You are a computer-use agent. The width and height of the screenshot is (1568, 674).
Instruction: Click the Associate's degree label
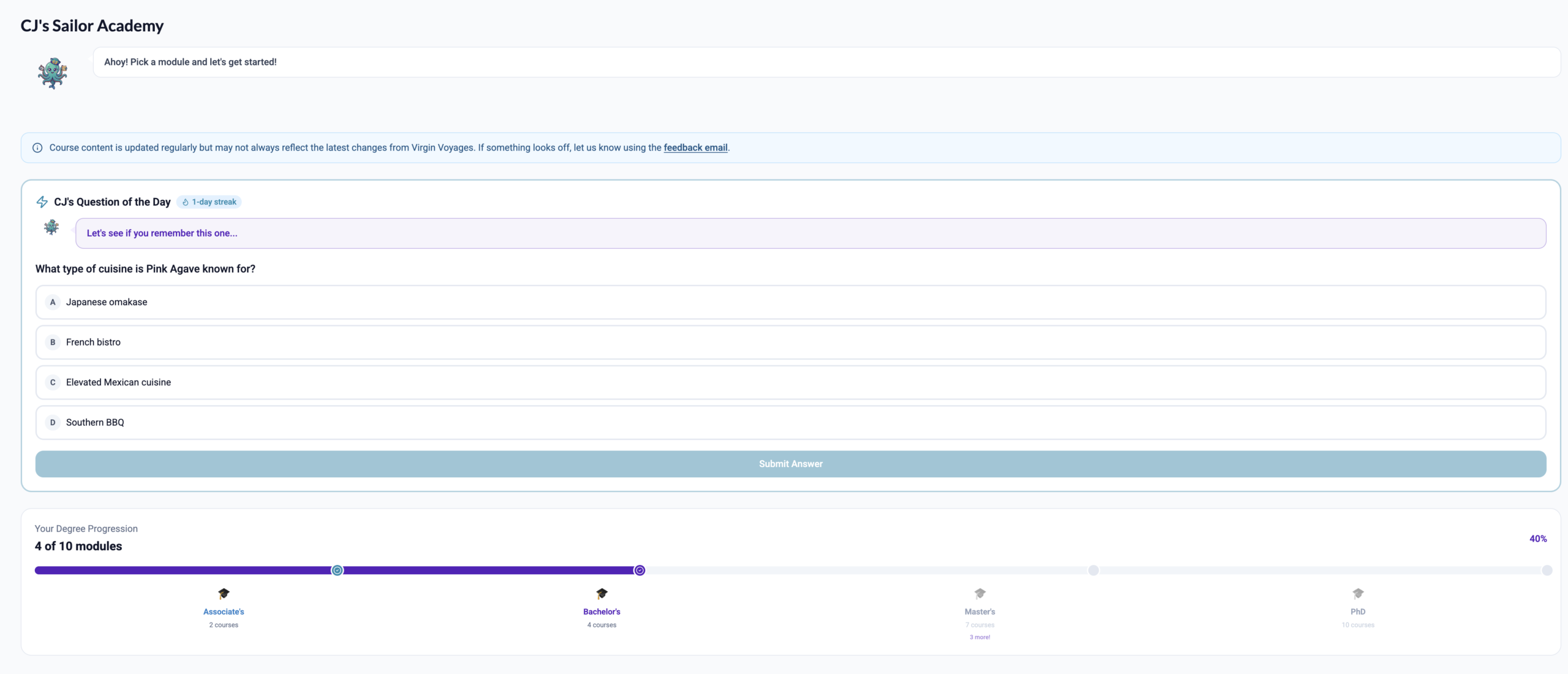[x=224, y=612]
